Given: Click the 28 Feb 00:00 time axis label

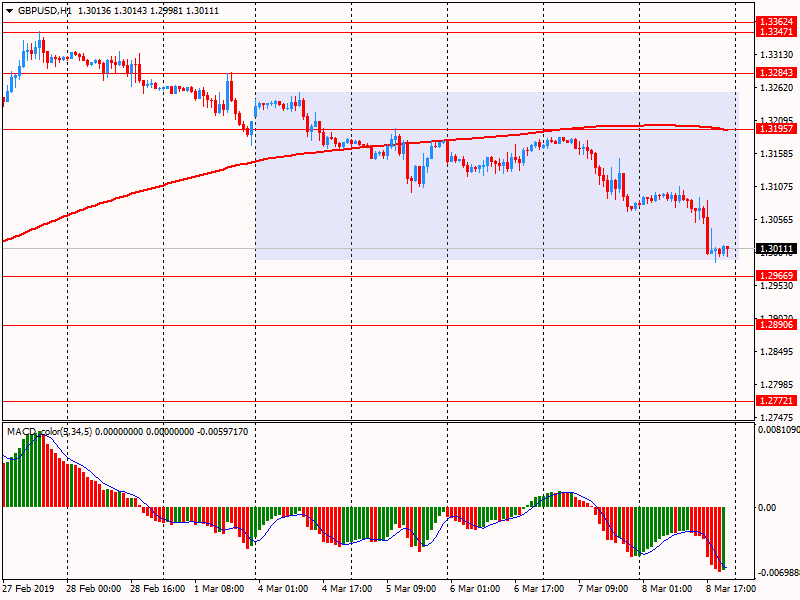Looking at the screenshot, I should (93, 588).
